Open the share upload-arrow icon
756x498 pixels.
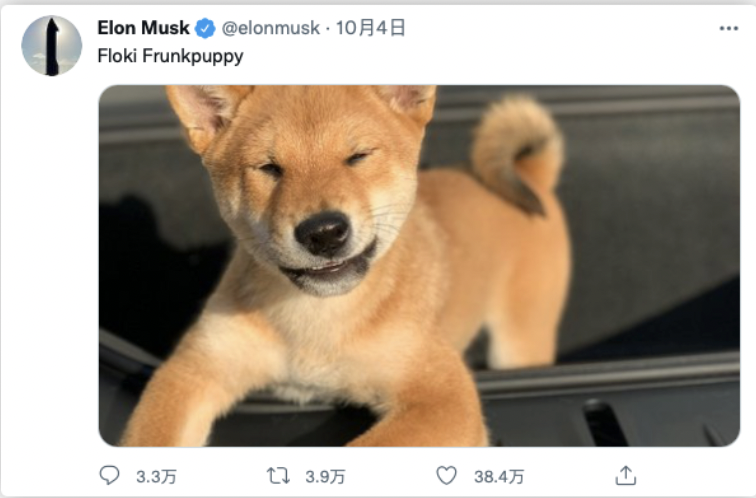pos(626,475)
